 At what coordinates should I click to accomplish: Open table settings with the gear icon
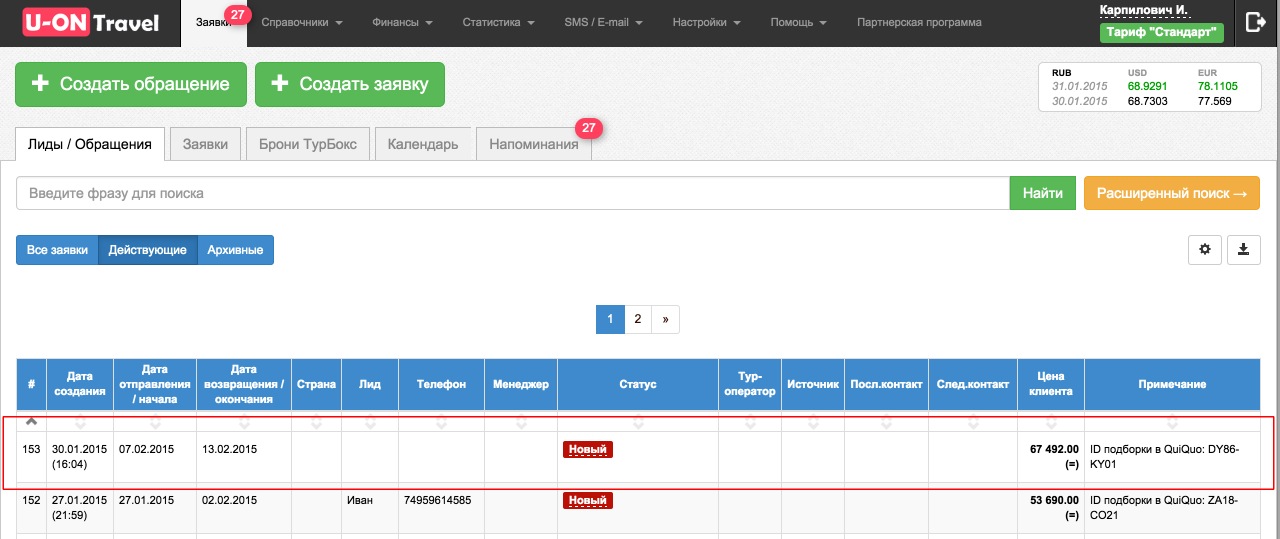pyautogui.click(x=1204, y=250)
